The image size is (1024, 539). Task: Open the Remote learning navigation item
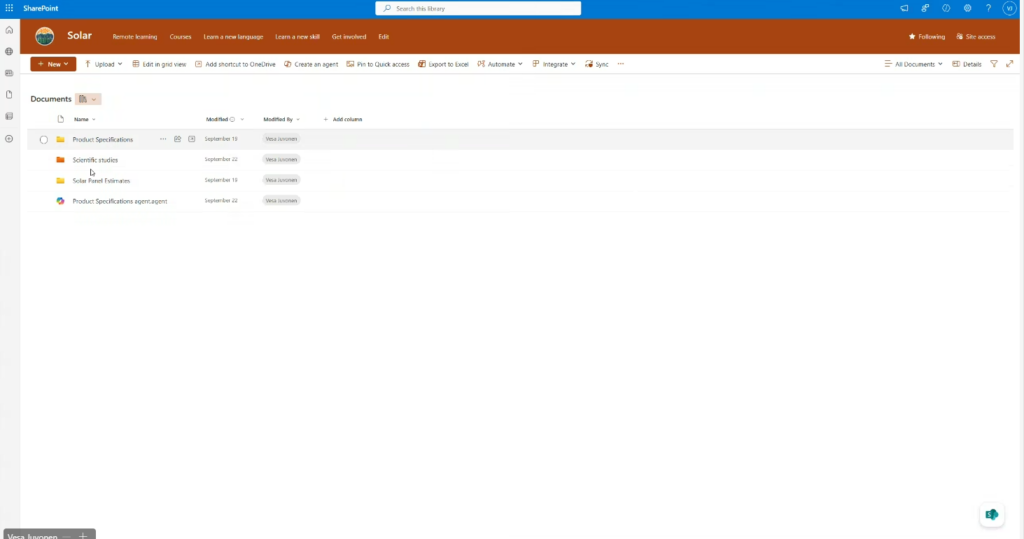(x=134, y=36)
